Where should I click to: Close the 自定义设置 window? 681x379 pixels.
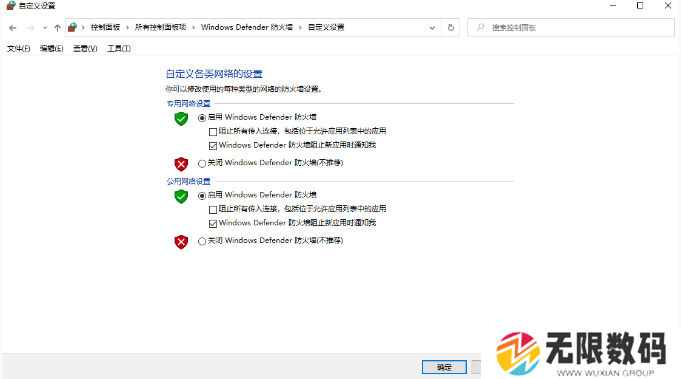pyautogui.click(x=668, y=6)
